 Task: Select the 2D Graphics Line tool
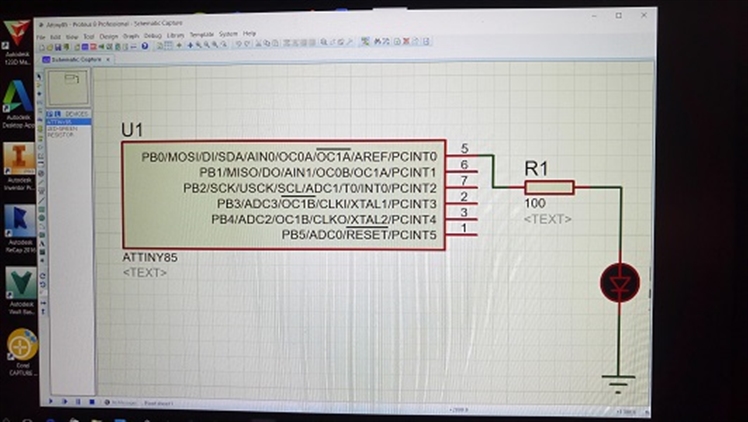click(42, 200)
